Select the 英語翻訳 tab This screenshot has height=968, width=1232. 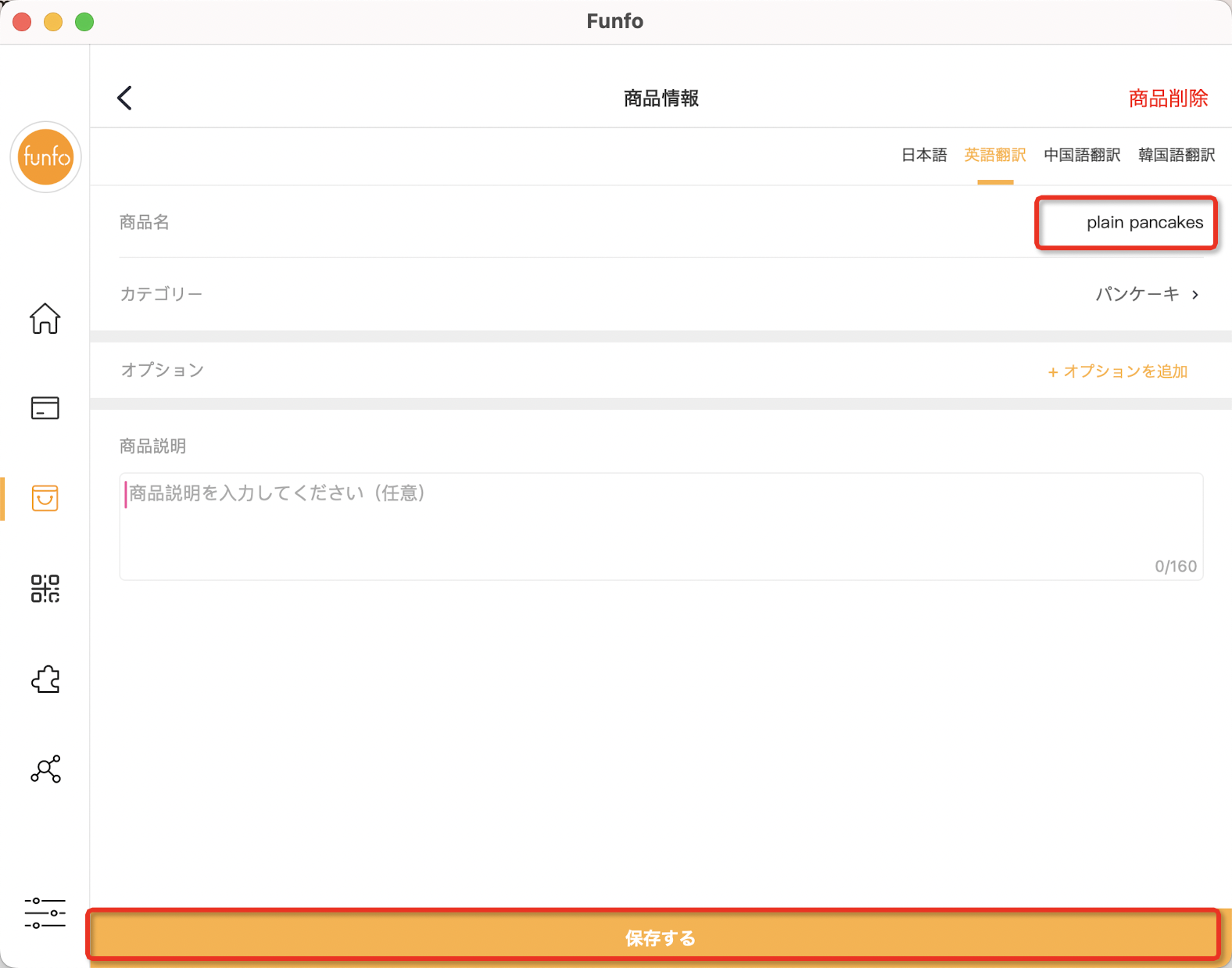pos(995,155)
